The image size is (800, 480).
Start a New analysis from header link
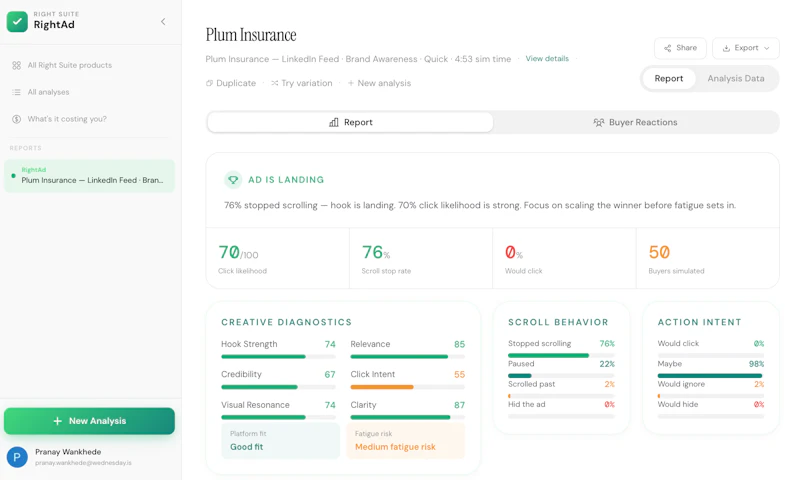(379, 83)
